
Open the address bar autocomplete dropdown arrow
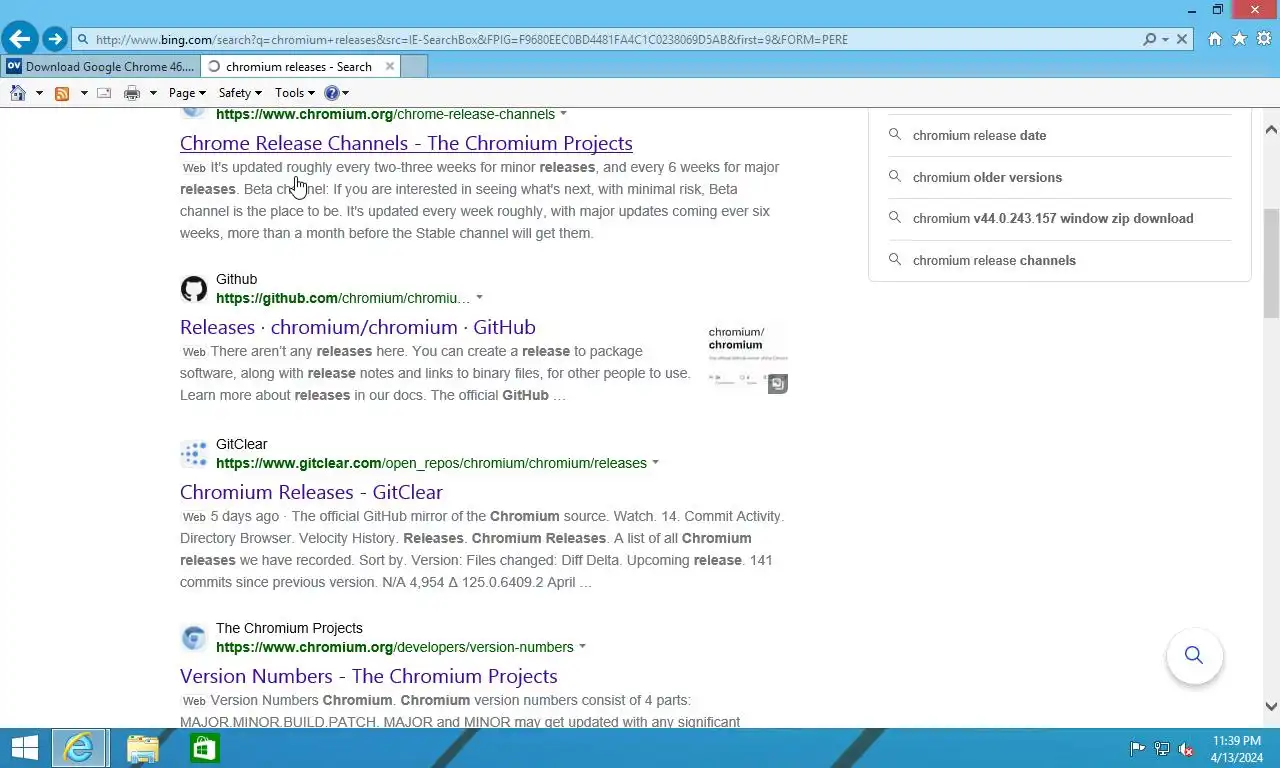[1165, 39]
